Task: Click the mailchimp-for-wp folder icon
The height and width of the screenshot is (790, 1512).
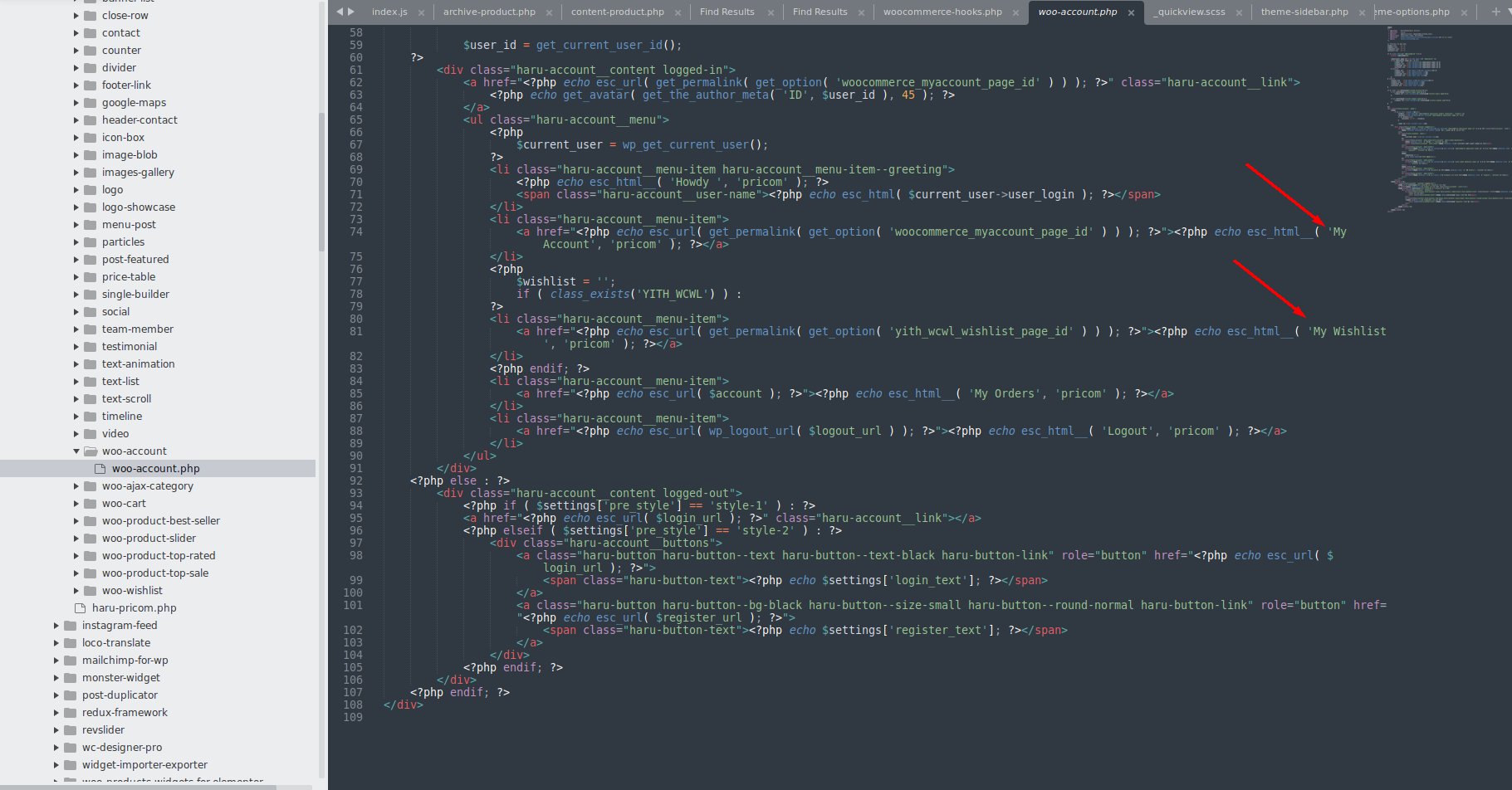Action: pos(71,660)
